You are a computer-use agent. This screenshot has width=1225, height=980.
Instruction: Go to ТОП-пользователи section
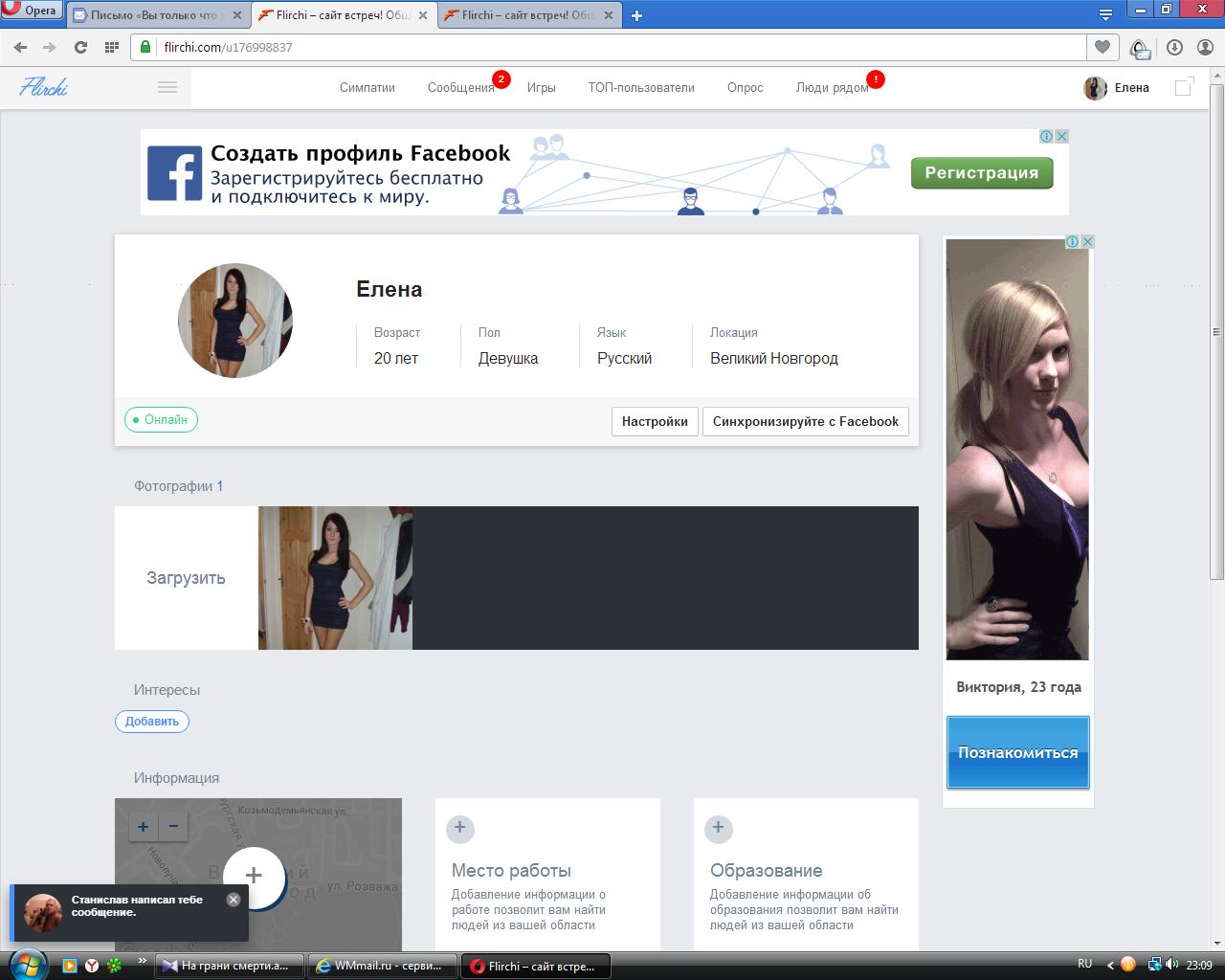click(x=641, y=87)
